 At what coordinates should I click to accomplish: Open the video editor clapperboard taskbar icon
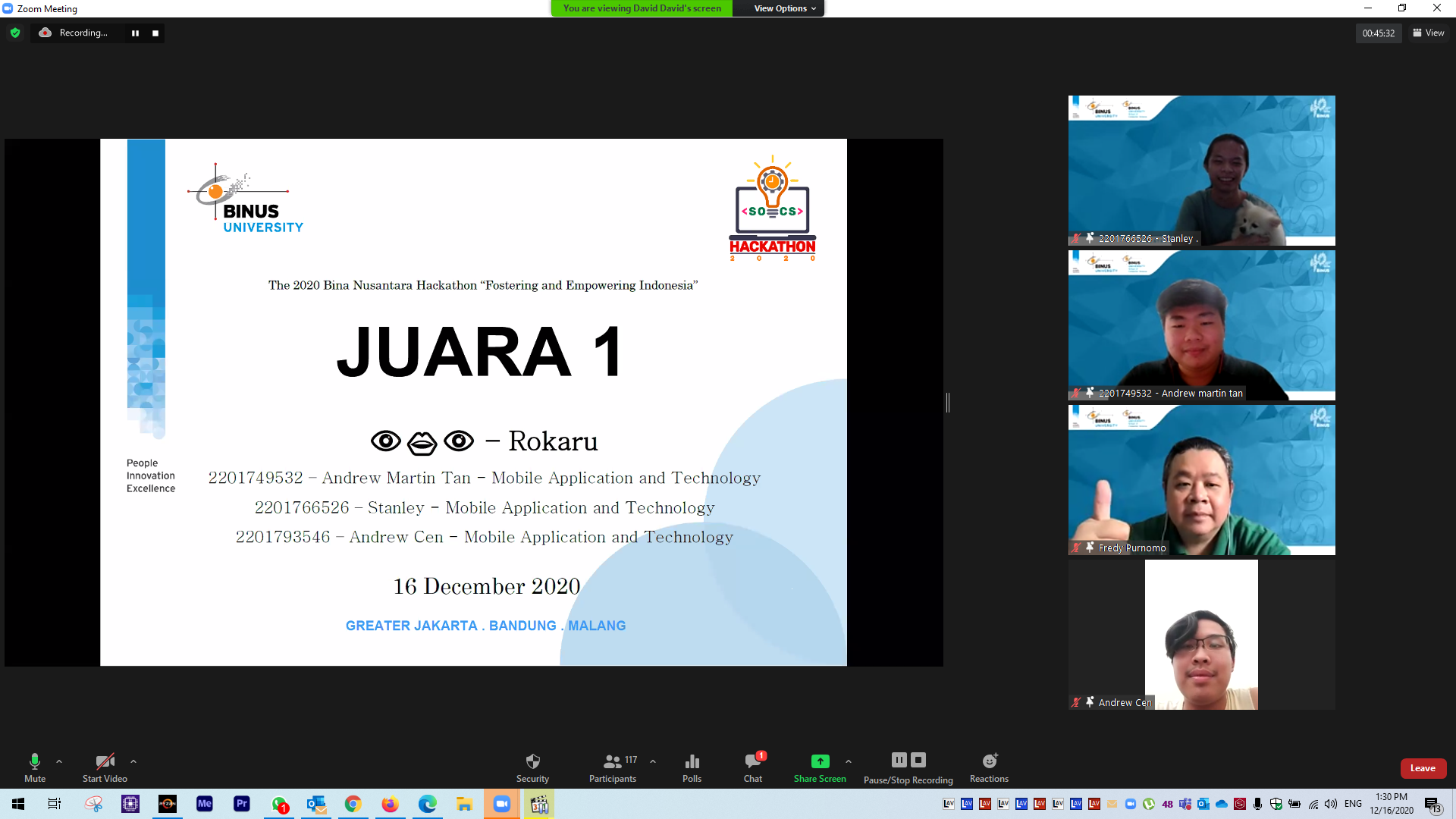point(539,804)
